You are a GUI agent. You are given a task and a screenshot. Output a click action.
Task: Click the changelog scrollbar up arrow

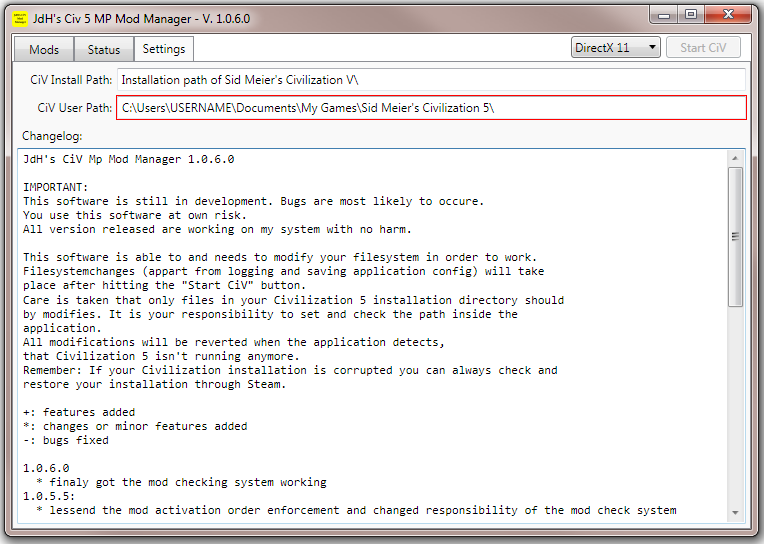point(735,158)
